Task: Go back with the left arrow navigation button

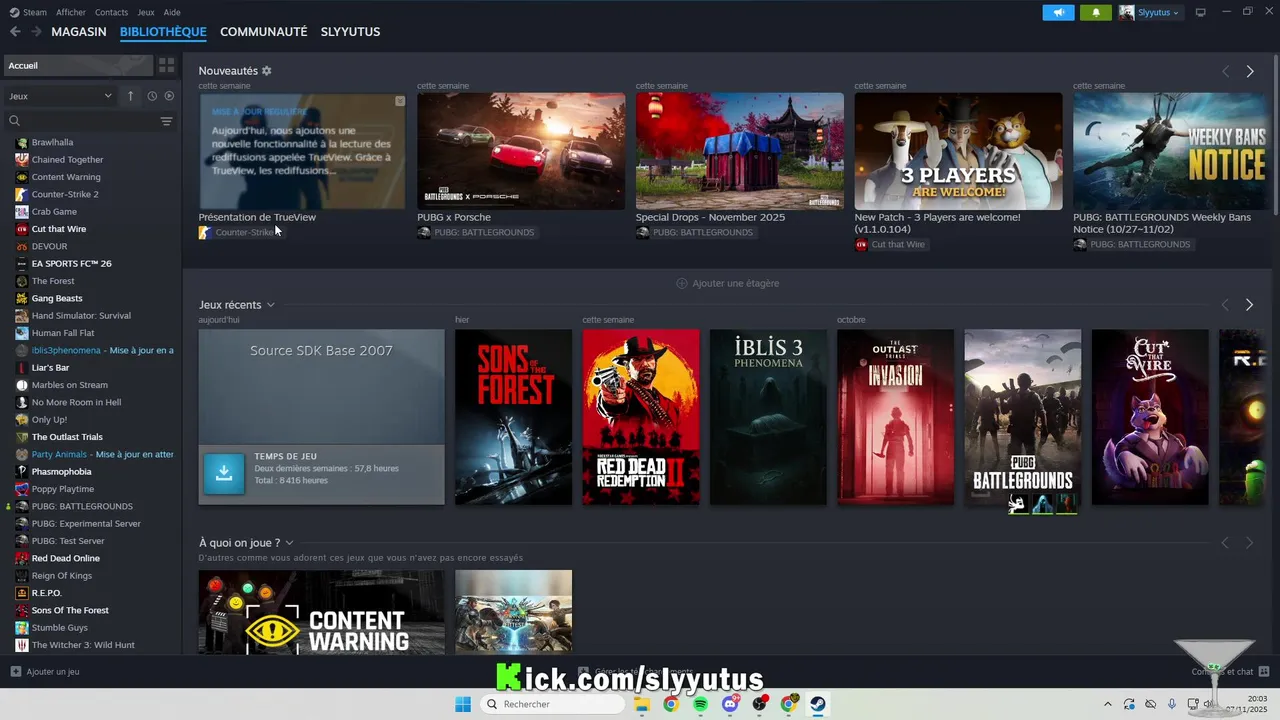Action: pos(15,32)
